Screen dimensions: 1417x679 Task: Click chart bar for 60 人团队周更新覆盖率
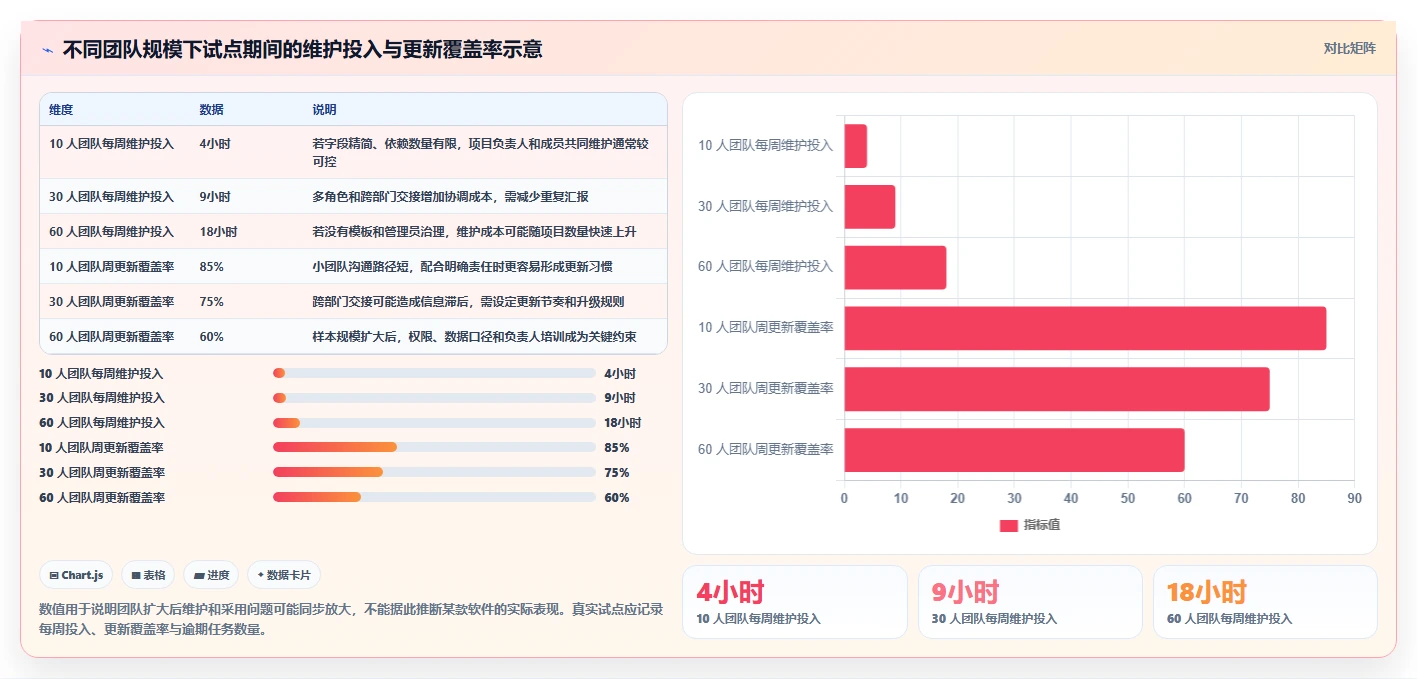click(1014, 450)
